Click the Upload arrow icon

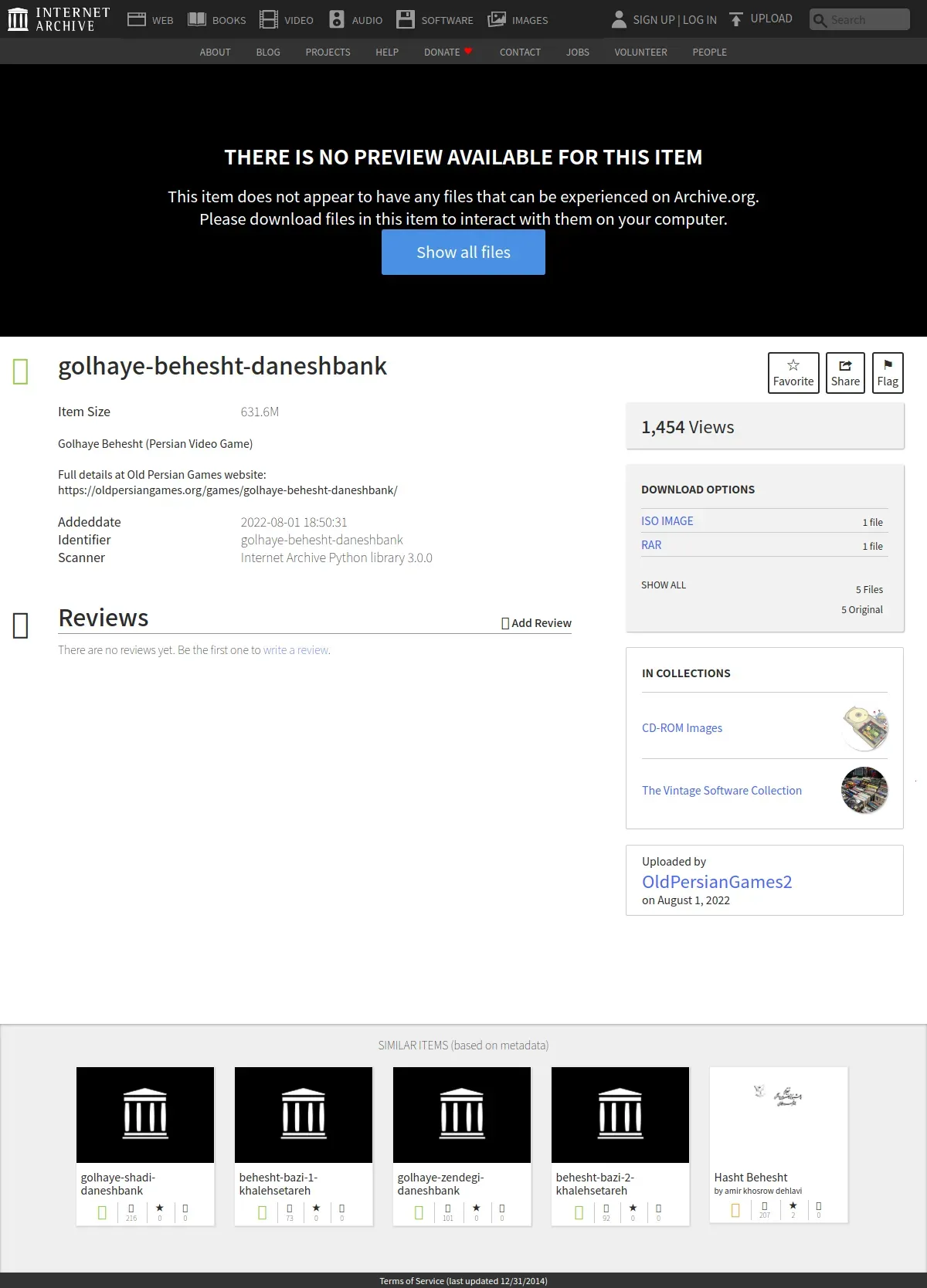(736, 19)
